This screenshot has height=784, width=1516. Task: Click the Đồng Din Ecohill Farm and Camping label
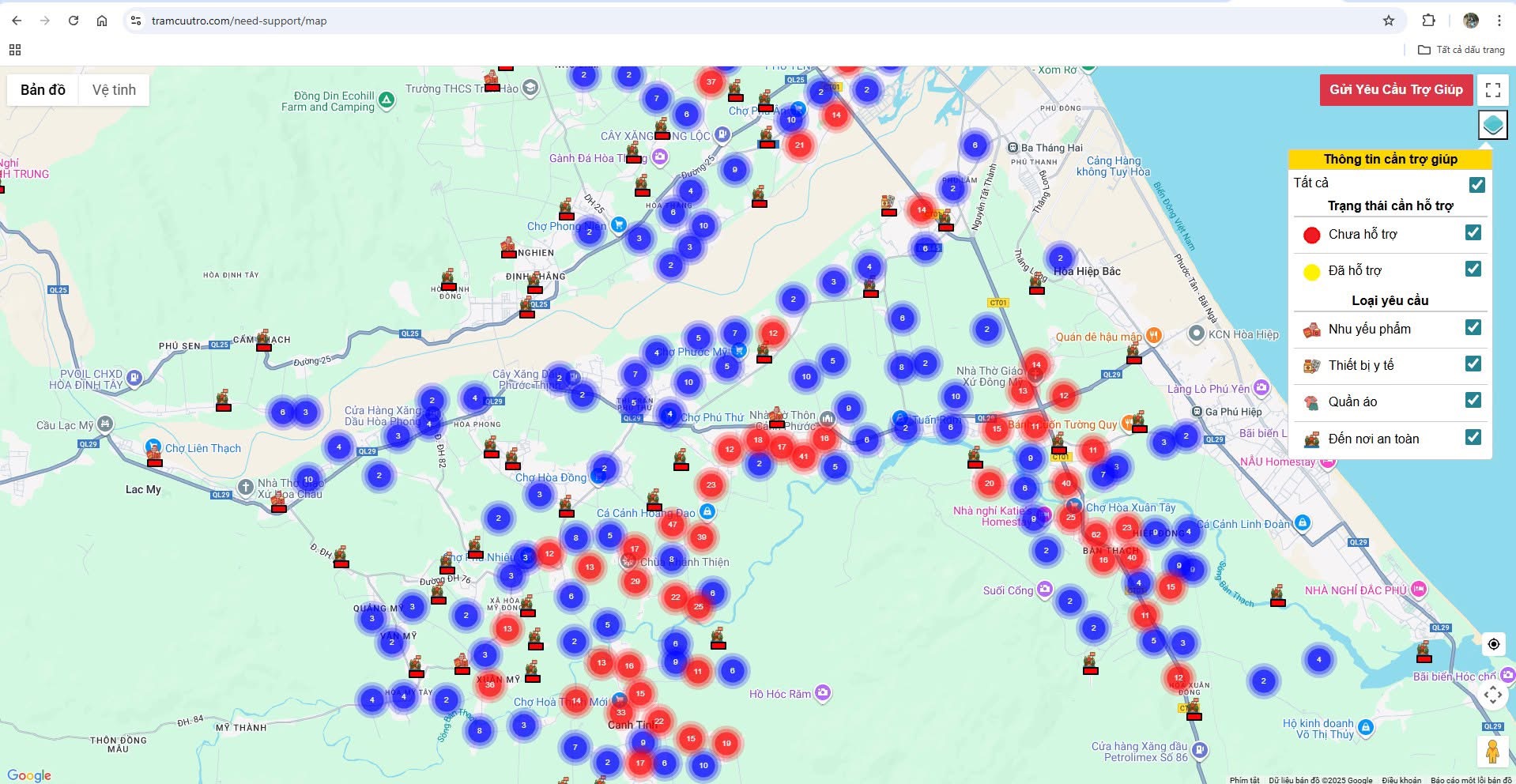(x=328, y=101)
